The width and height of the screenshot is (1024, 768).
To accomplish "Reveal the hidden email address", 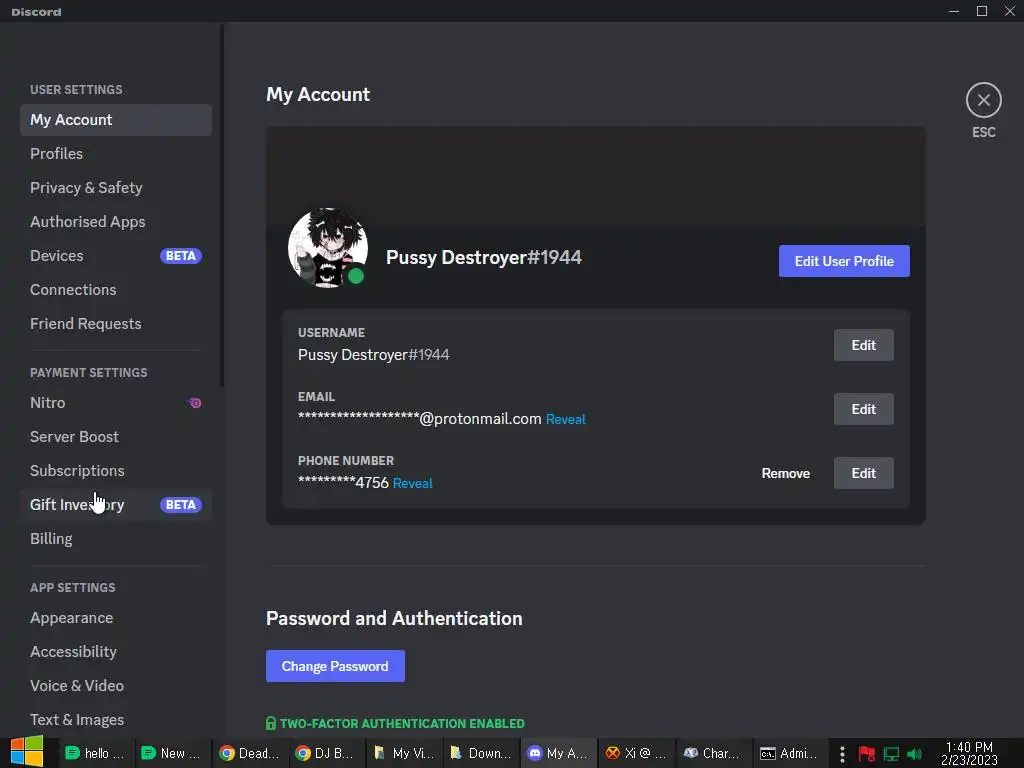I will [x=566, y=419].
